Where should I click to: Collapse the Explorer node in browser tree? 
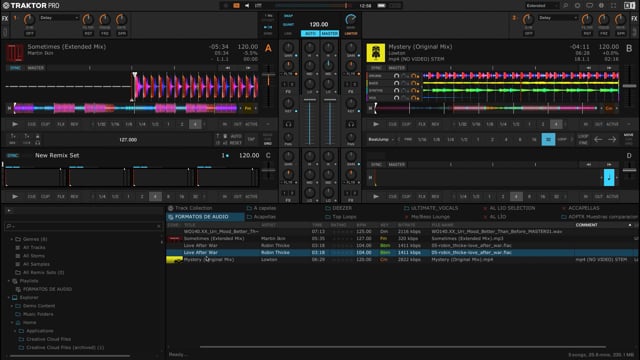9,298
